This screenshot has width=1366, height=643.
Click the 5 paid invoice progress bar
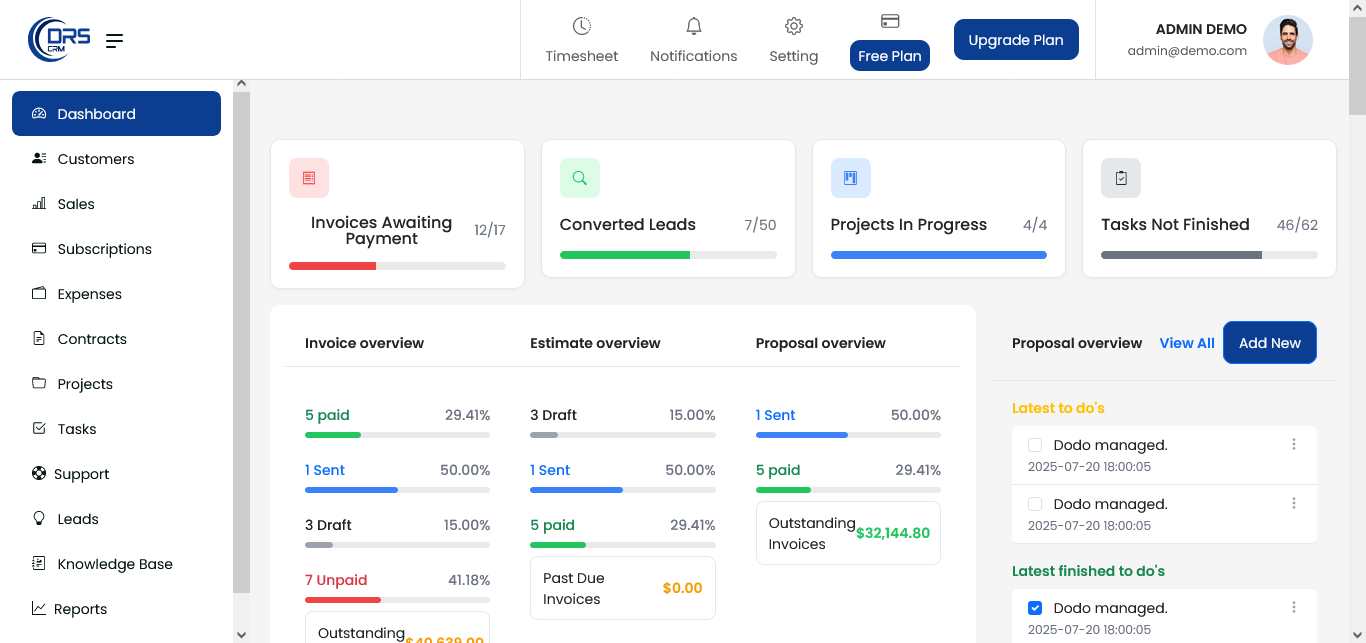[x=397, y=435]
